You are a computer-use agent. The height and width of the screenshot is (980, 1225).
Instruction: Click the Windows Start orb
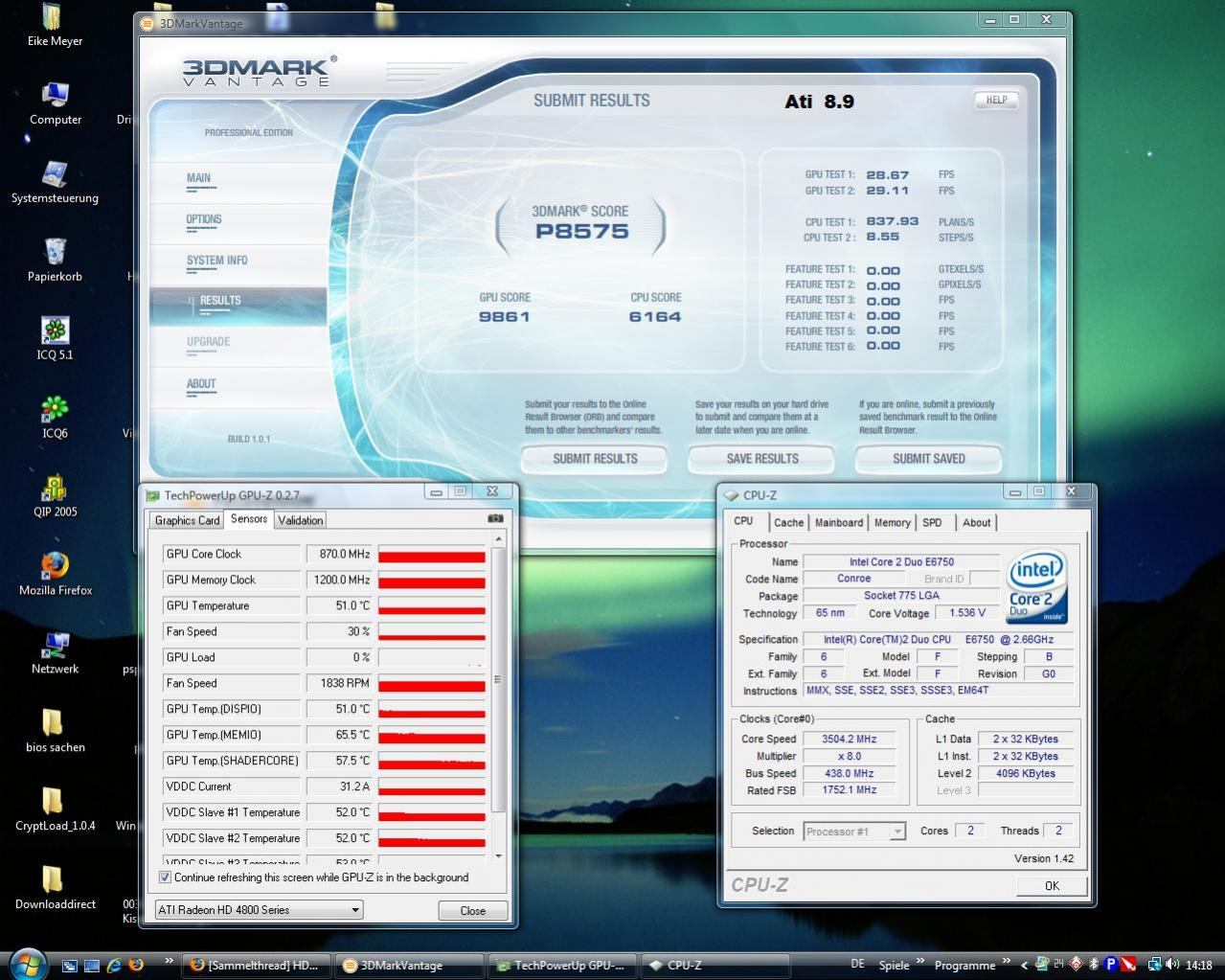27,963
